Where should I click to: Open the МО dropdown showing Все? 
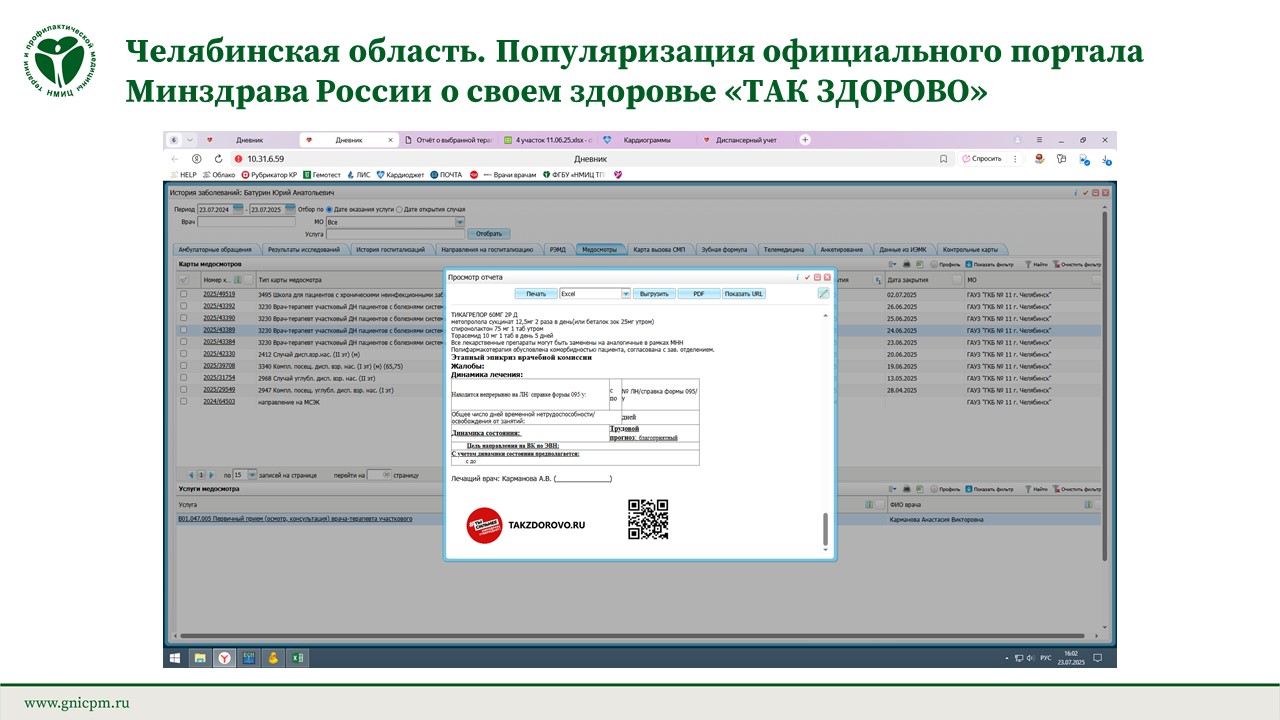pos(460,222)
